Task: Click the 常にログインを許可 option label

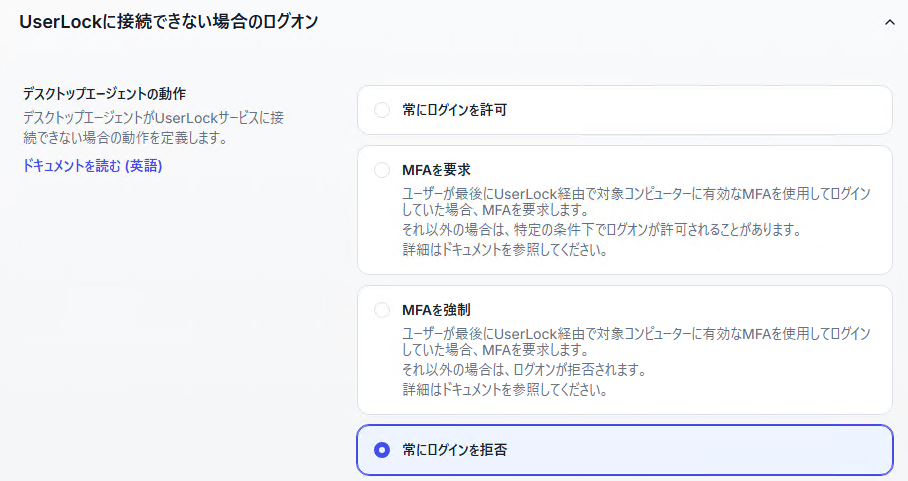Action: pos(455,110)
